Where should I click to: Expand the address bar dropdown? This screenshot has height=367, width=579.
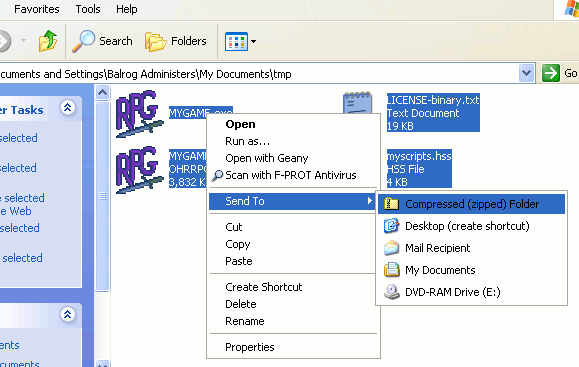click(526, 73)
